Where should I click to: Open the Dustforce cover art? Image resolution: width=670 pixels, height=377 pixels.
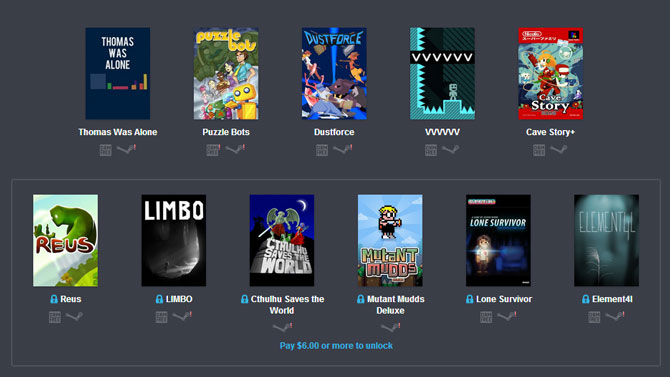[334, 74]
